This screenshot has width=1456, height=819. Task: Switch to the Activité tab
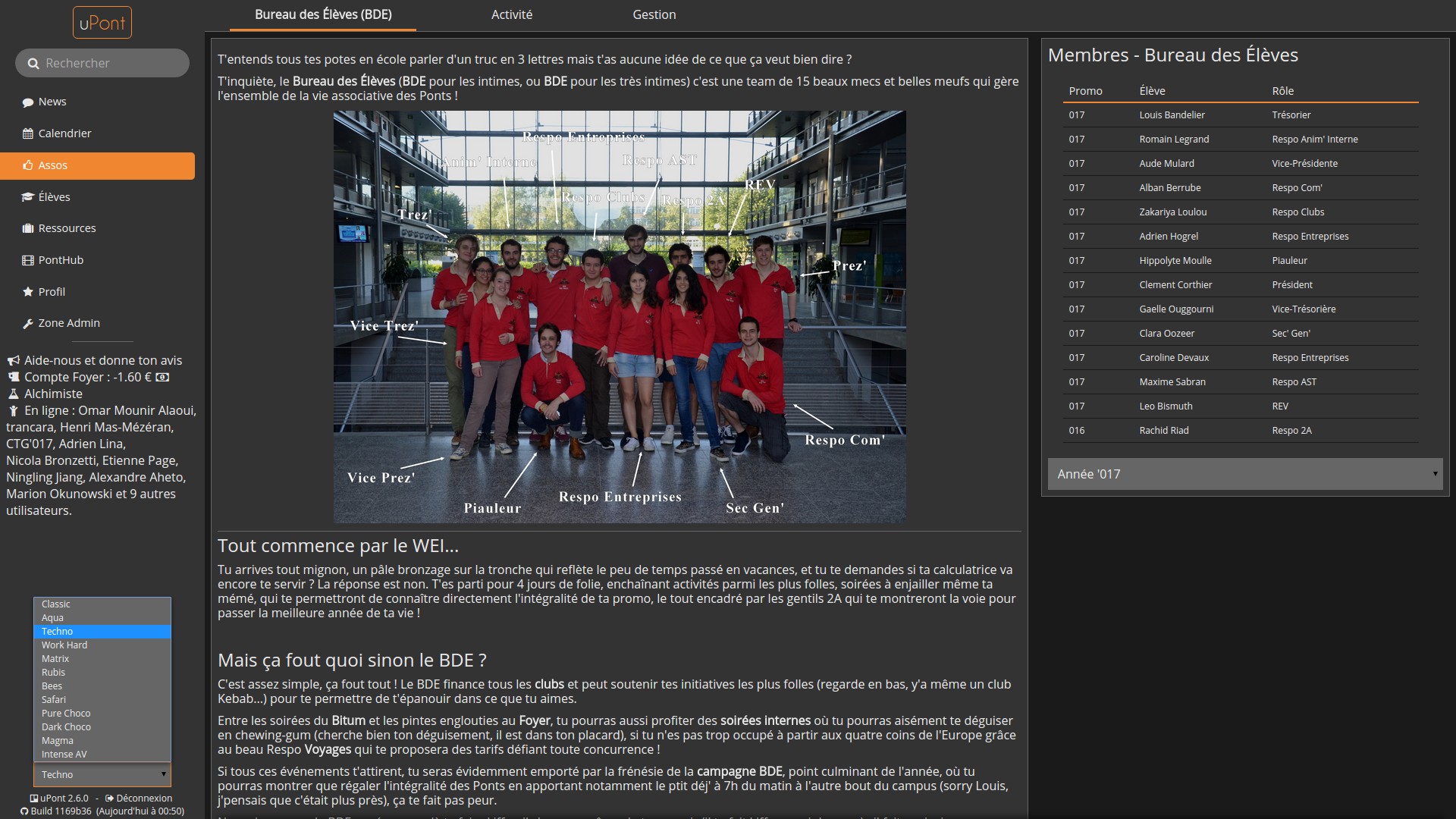click(x=512, y=14)
